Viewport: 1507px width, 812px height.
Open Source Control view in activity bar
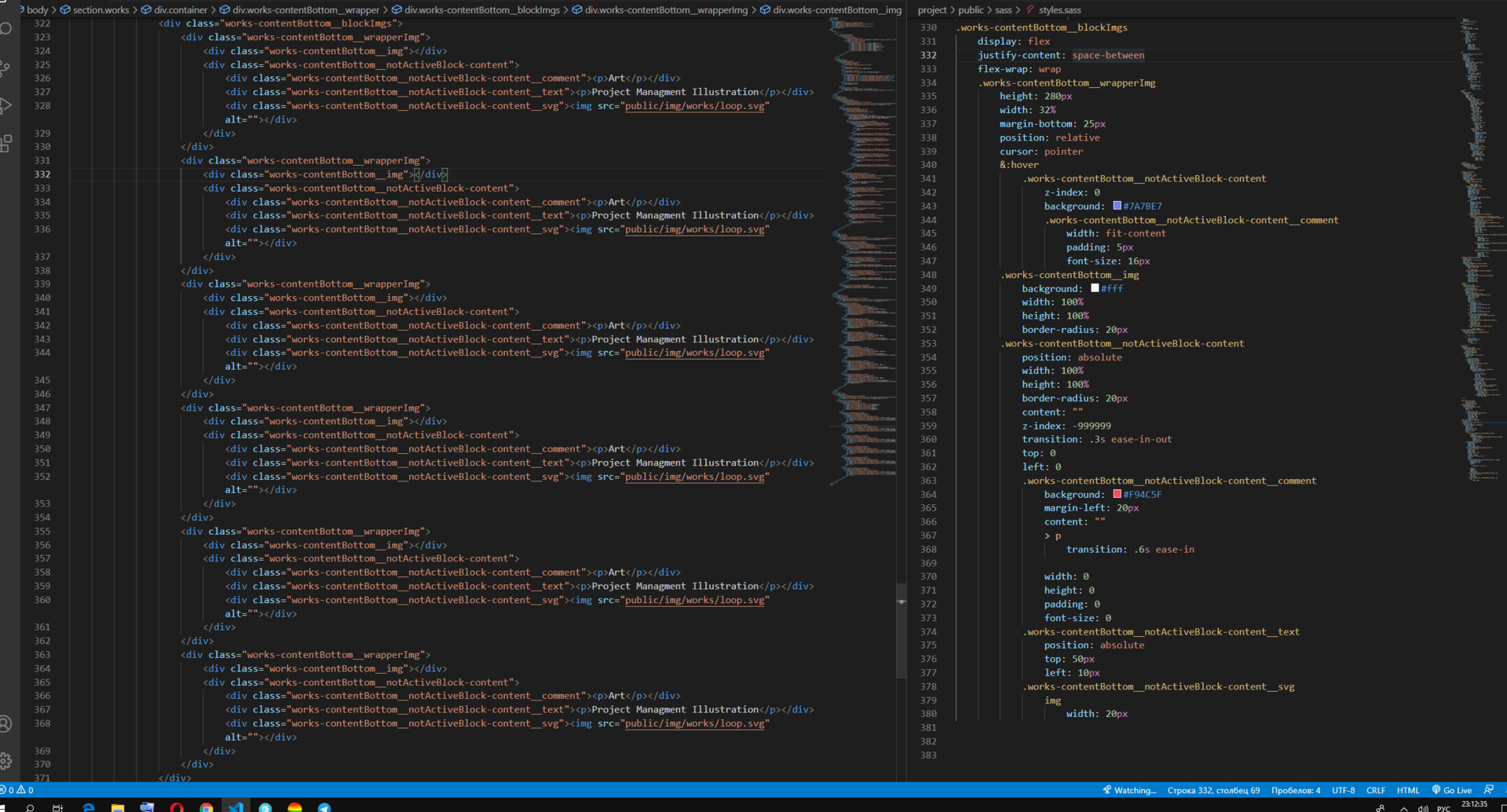(6, 68)
